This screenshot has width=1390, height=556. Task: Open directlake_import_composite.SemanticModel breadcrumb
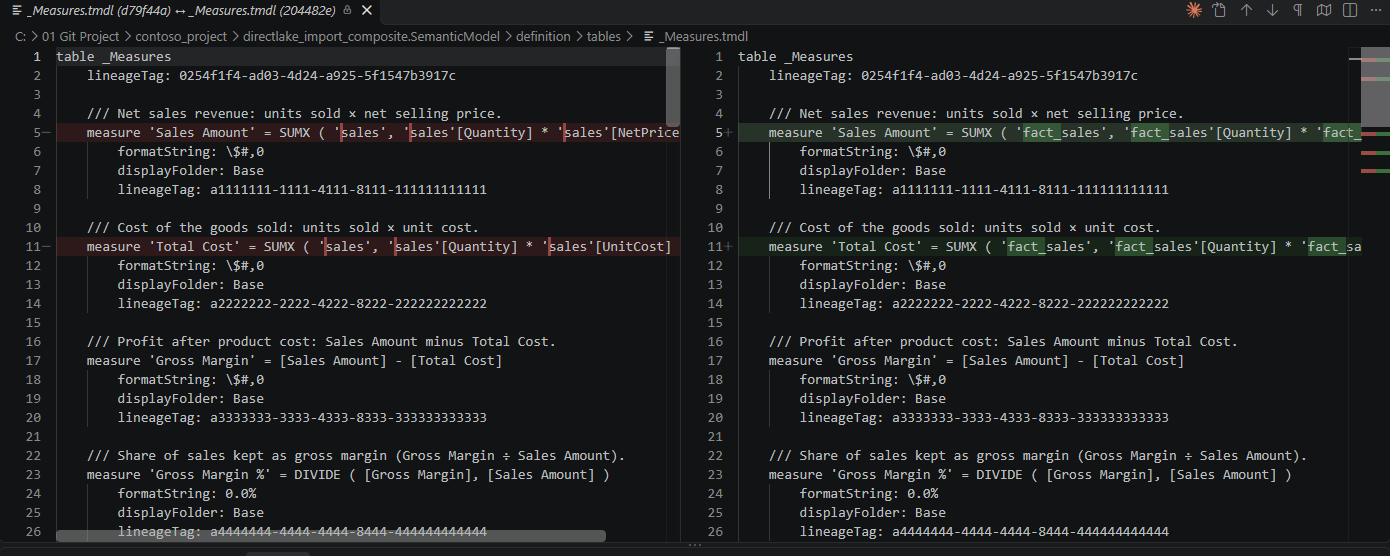(x=372, y=36)
